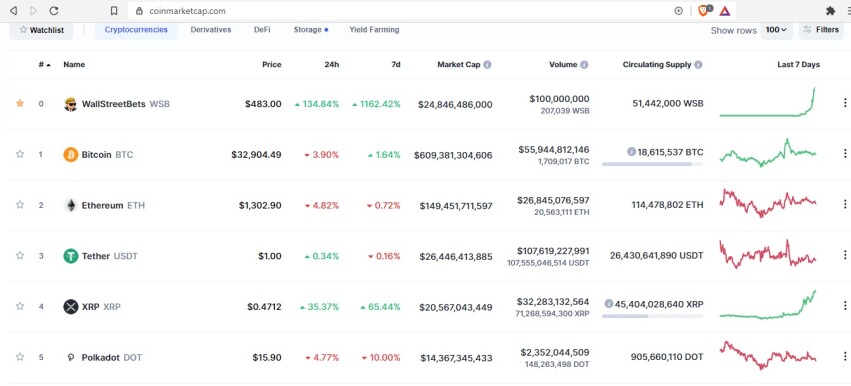
Task: Open the Watchlist button
Action: 41,30
